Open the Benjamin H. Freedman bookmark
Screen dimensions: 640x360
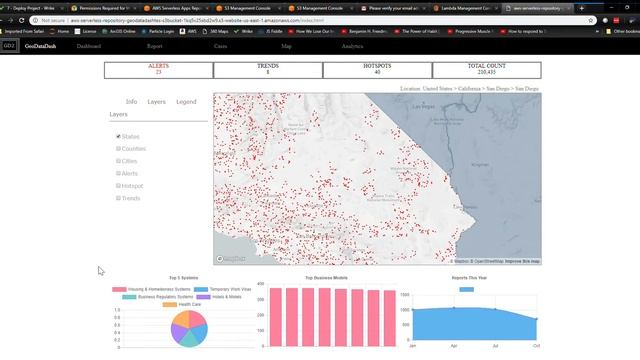coord(364,31)
